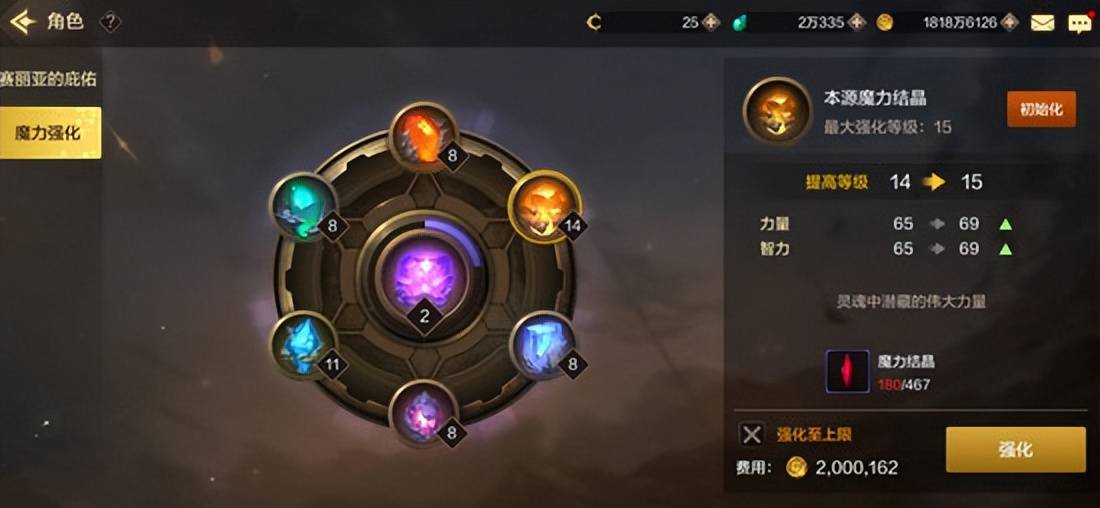Click the 强化 enhance button

(1015, 450)
